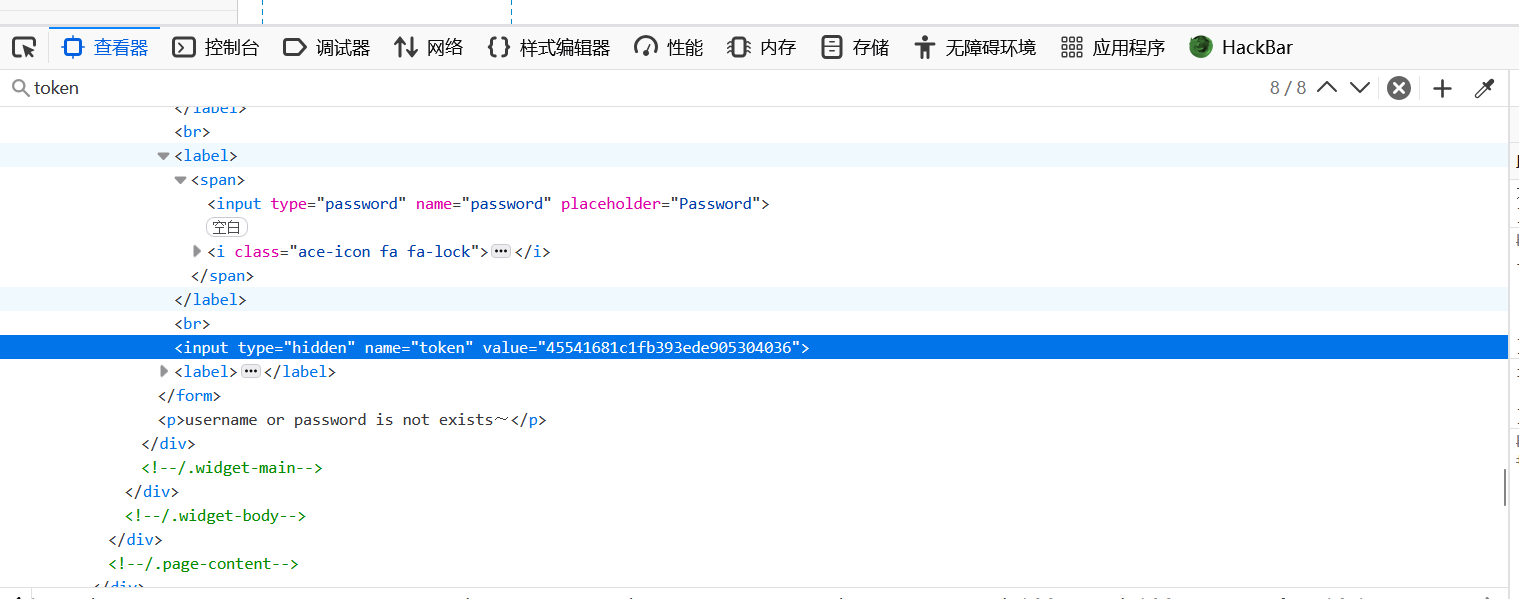
Task: Switch to the 控制台 console tab
Action: click(x=216, y=47)
